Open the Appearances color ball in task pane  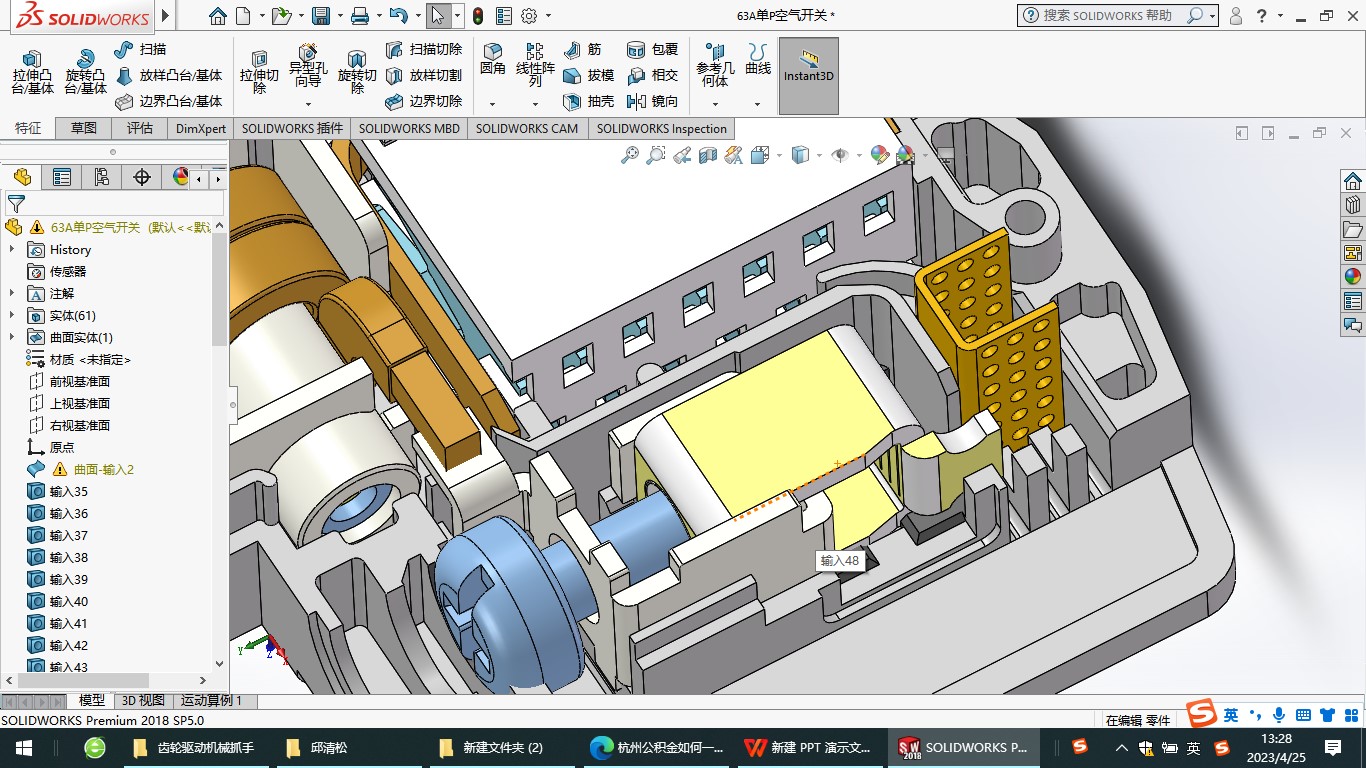(x=1352, y=276)
